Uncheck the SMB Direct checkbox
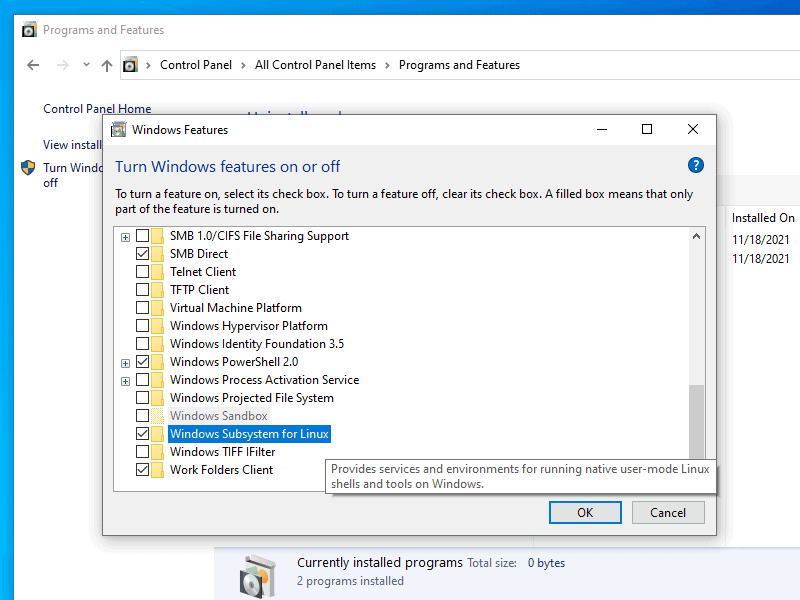800x600 pixels. tap(142, 254)
